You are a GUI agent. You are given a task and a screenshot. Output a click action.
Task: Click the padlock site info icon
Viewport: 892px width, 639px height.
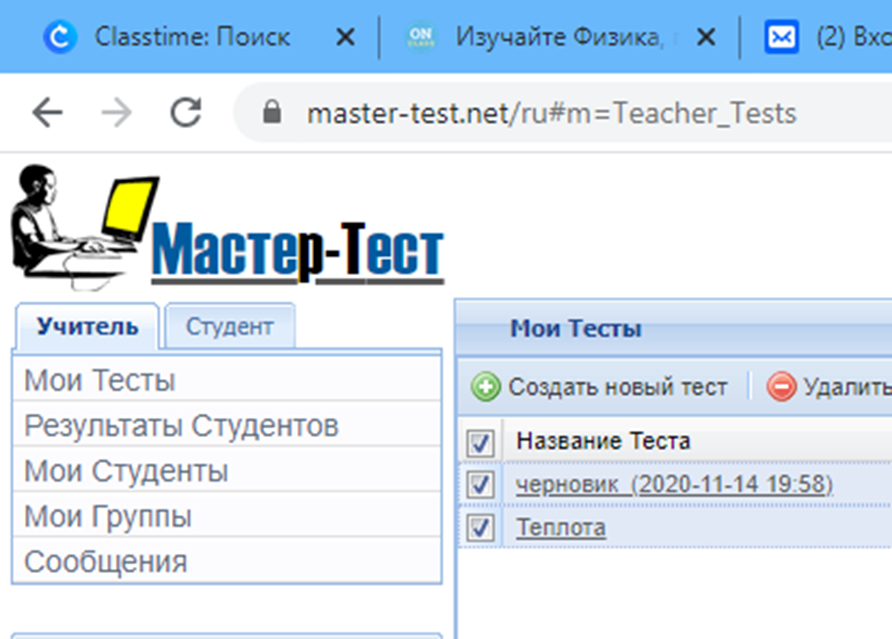[x=272, y=112]
